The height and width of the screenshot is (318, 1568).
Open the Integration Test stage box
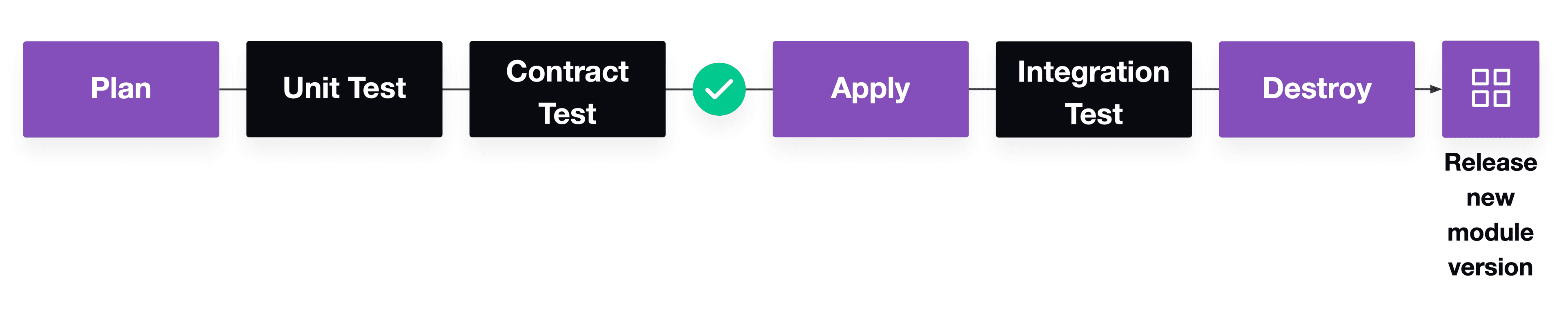click(1093, 89)
